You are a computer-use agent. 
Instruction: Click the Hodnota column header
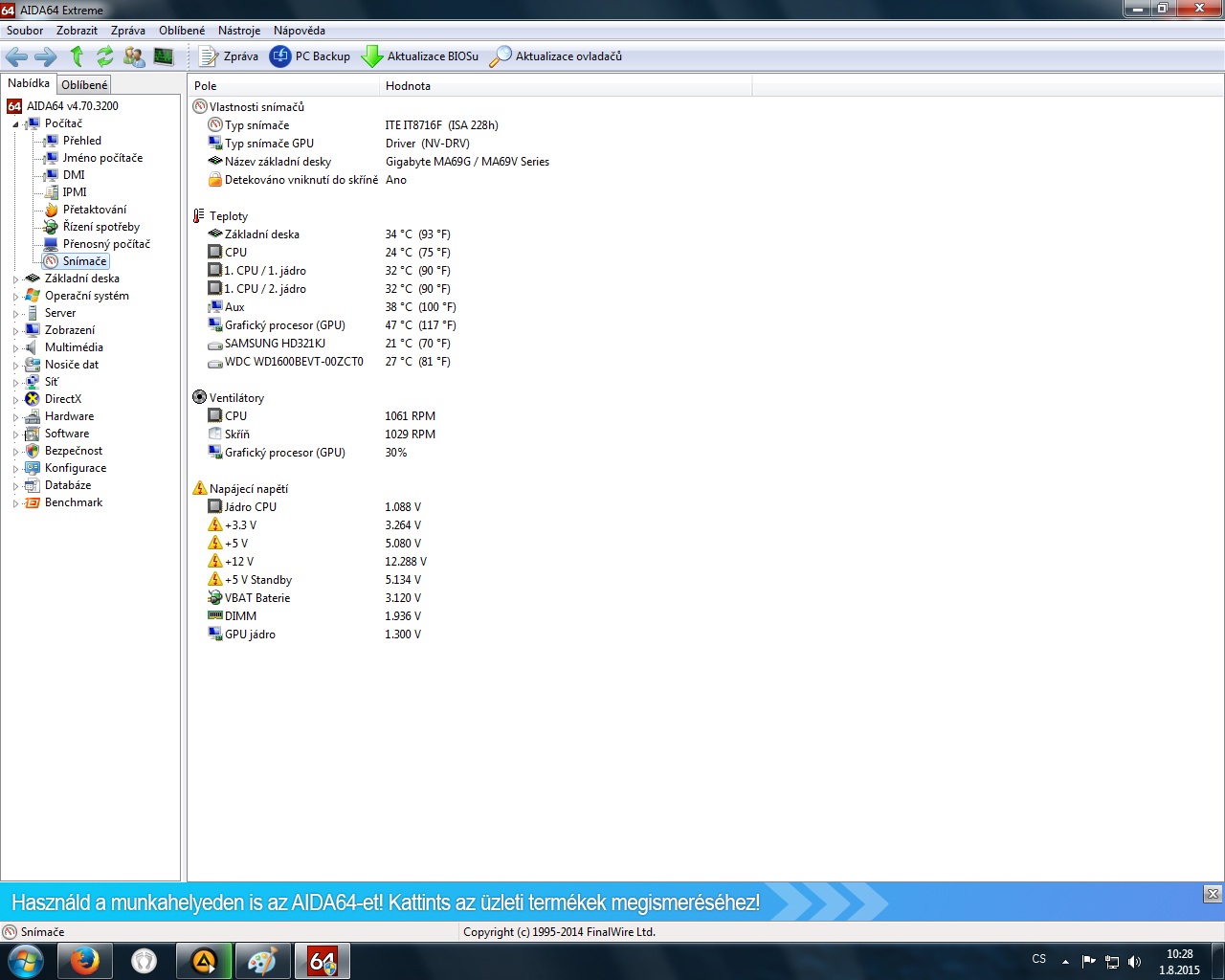(566, 86)
